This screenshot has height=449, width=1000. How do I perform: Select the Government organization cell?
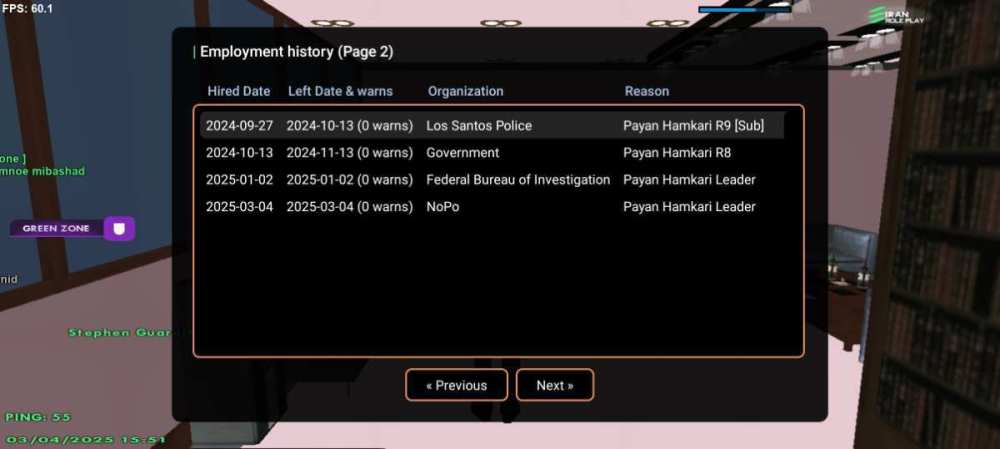pyautogui.click(x=463, y=153)
